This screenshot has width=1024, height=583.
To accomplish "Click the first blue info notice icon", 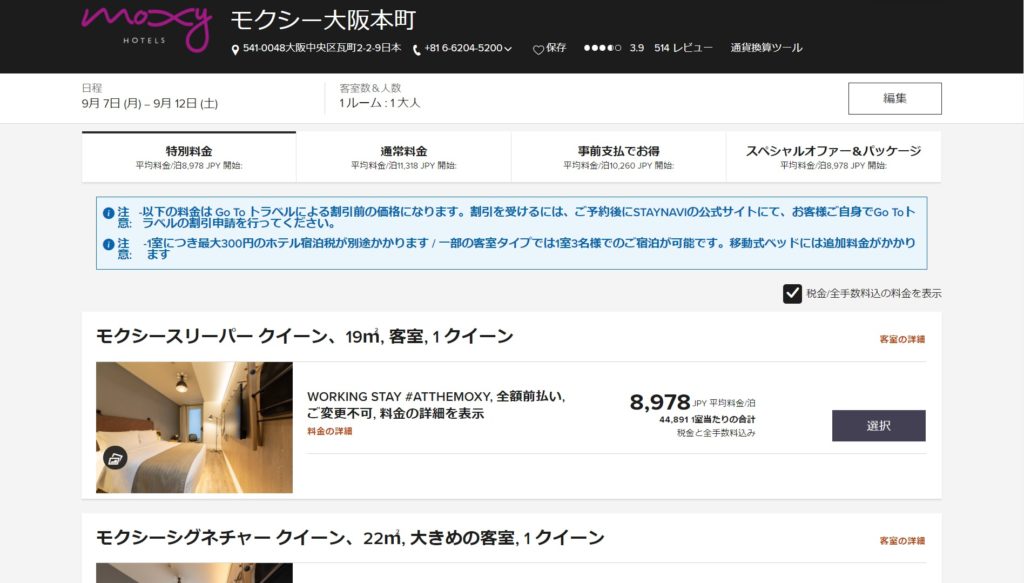I will 108,213.
